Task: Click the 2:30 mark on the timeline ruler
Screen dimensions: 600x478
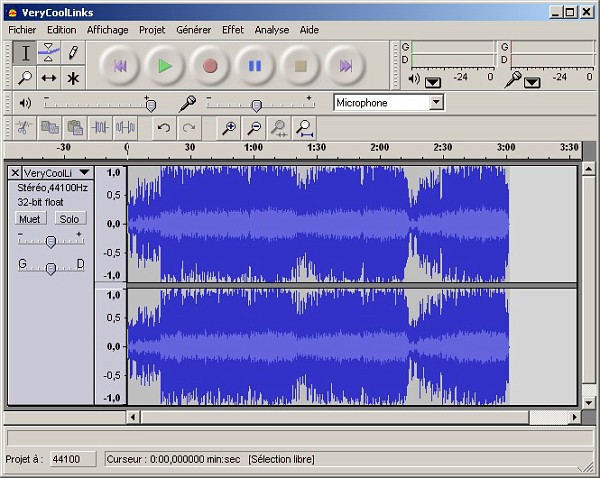Action: (443, 147)
